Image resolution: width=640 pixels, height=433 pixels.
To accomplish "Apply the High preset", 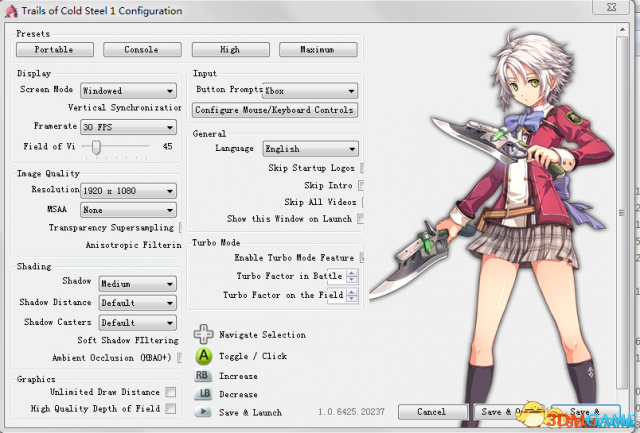I will (x=231, y=50).
